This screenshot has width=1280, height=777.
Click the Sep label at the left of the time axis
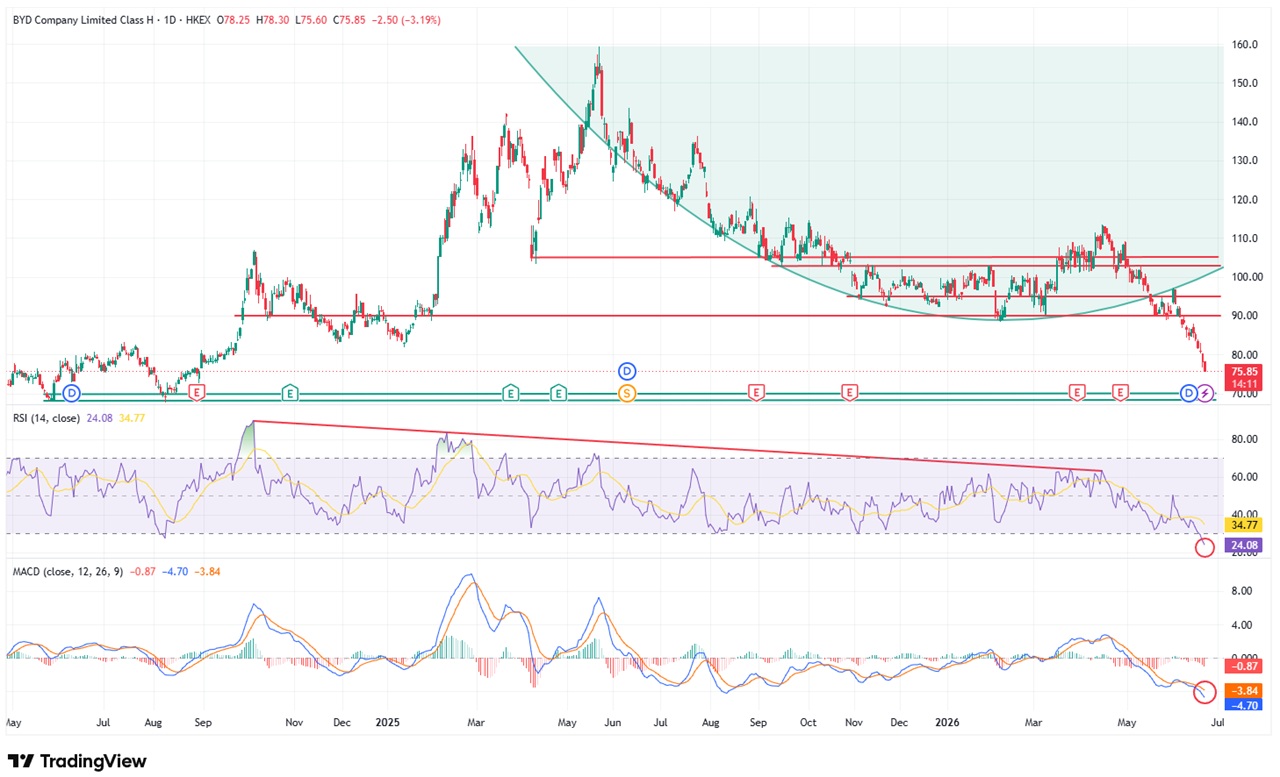click(x=201, y=720)
